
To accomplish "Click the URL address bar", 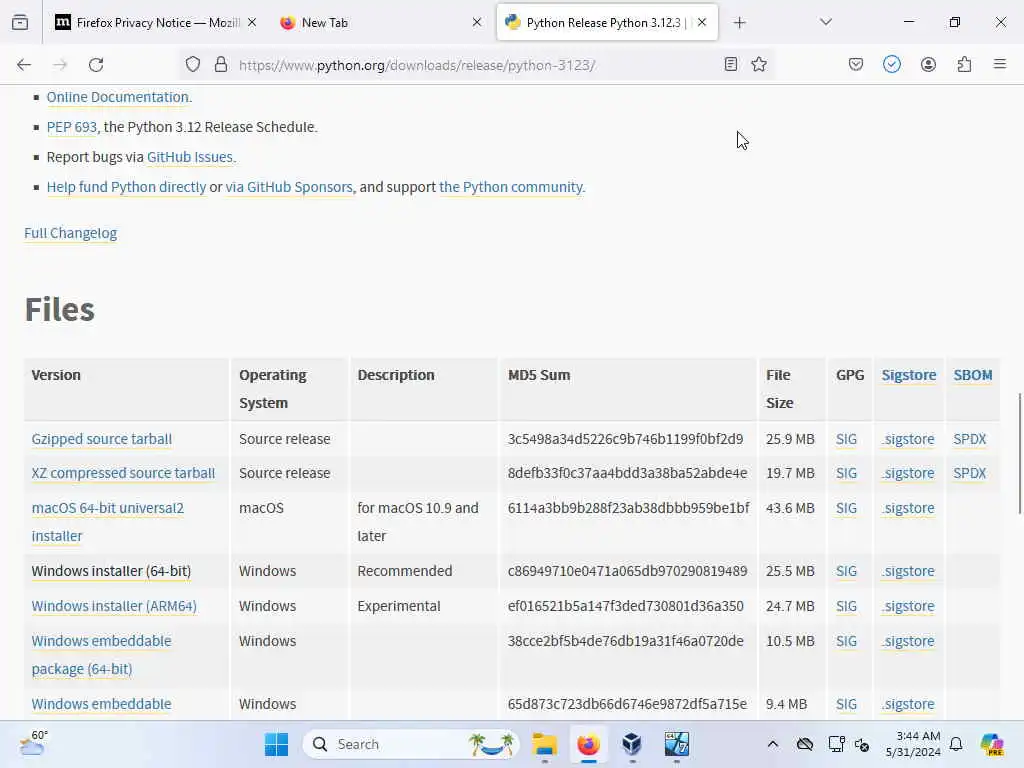I will coord(477,65).
